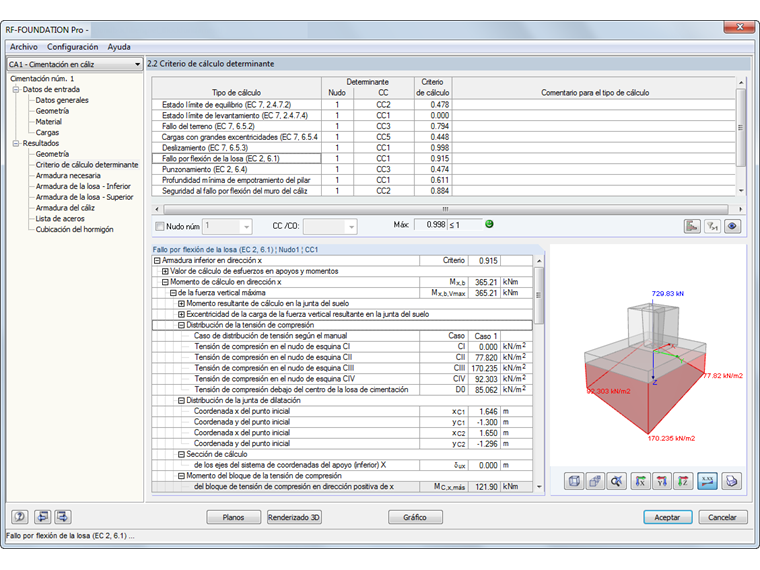Click the eye view mode icon
Viewport: 760px width, 570px height.
tap(732, 226)
